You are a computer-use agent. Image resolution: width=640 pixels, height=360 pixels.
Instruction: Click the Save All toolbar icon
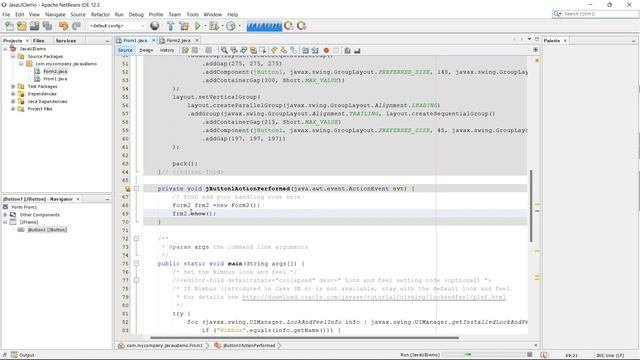(47, 26)
